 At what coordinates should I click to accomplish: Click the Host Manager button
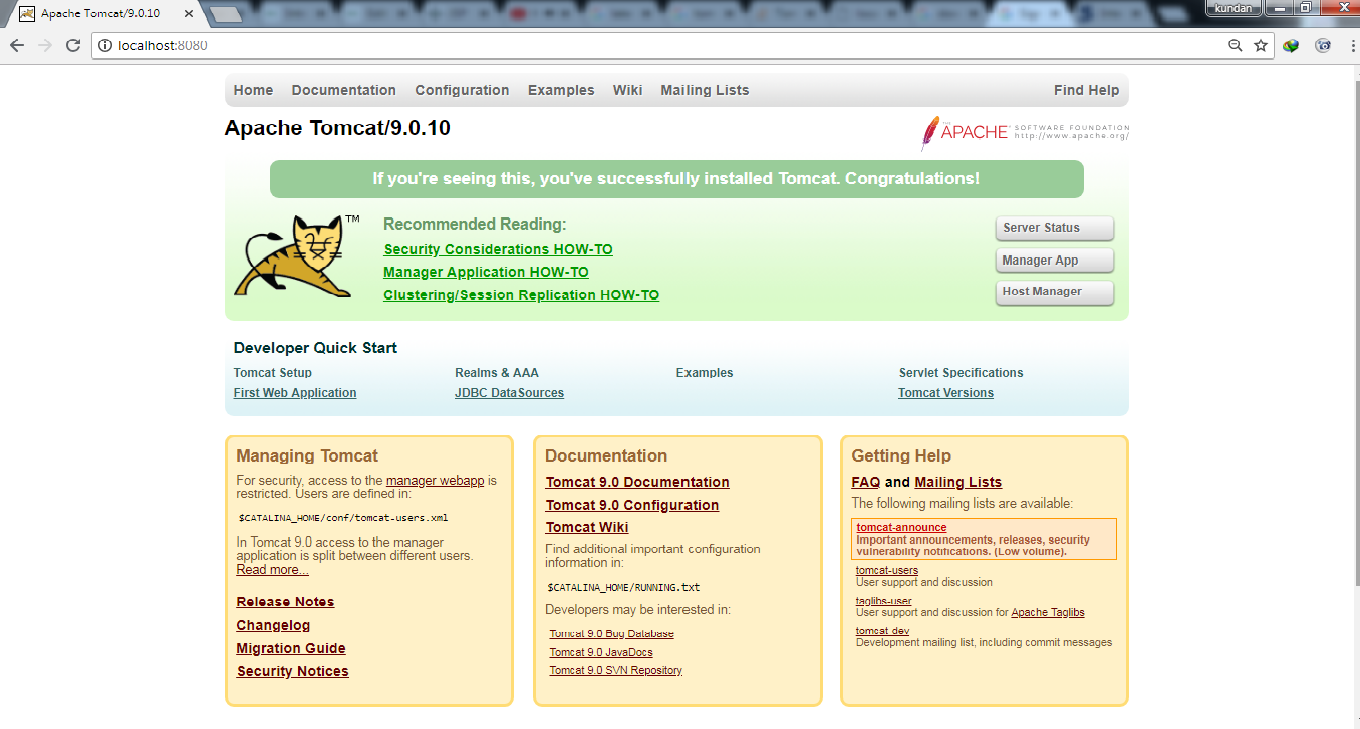(1054, 292)
